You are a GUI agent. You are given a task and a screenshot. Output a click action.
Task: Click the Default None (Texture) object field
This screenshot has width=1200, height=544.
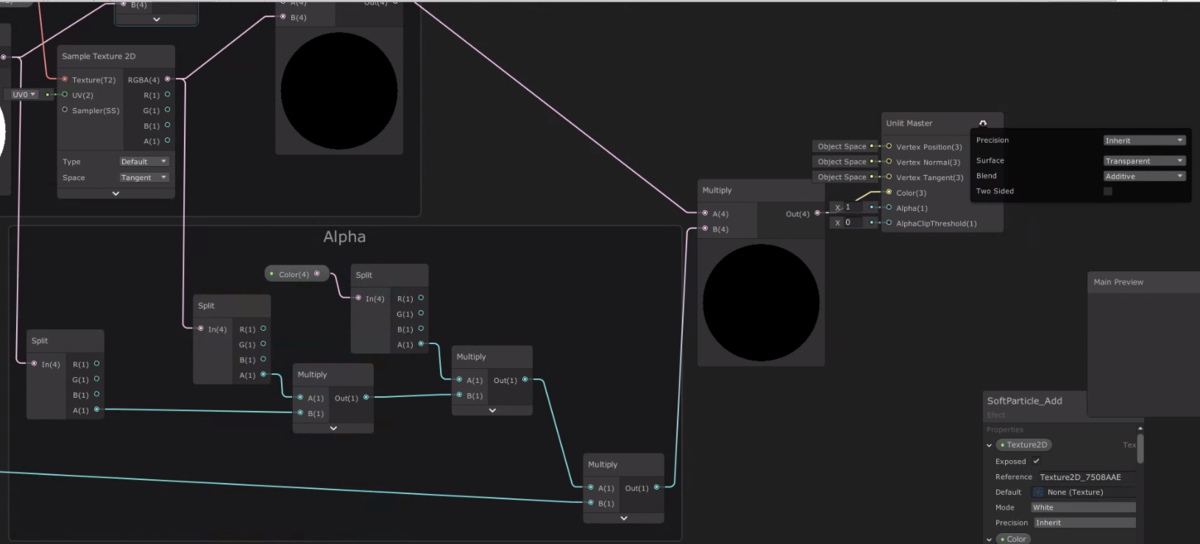click(1083, 492)
